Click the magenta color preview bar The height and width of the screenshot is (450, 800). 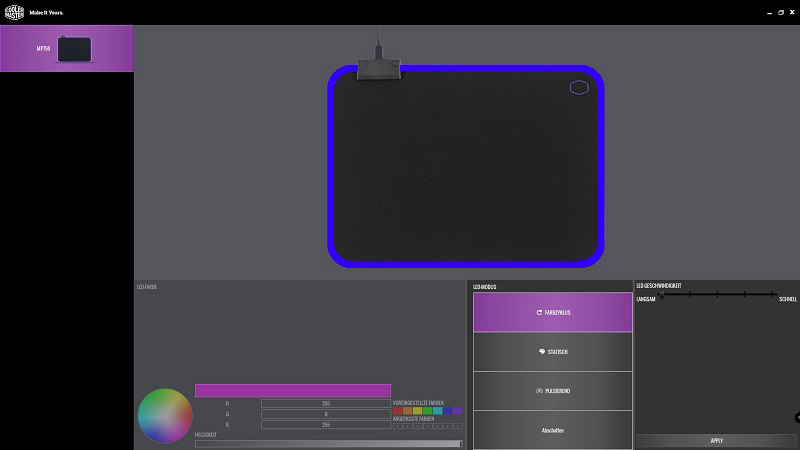click(x=293, y=391)
